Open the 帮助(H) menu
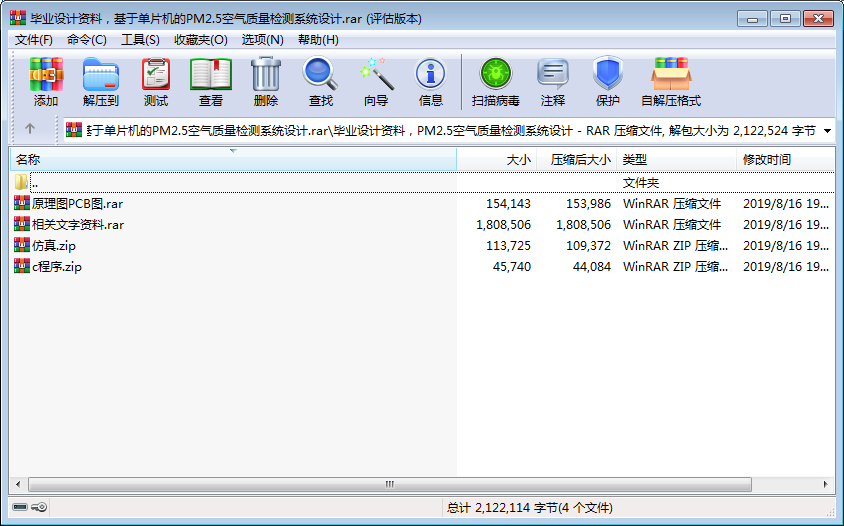 (x=318, y=40)
